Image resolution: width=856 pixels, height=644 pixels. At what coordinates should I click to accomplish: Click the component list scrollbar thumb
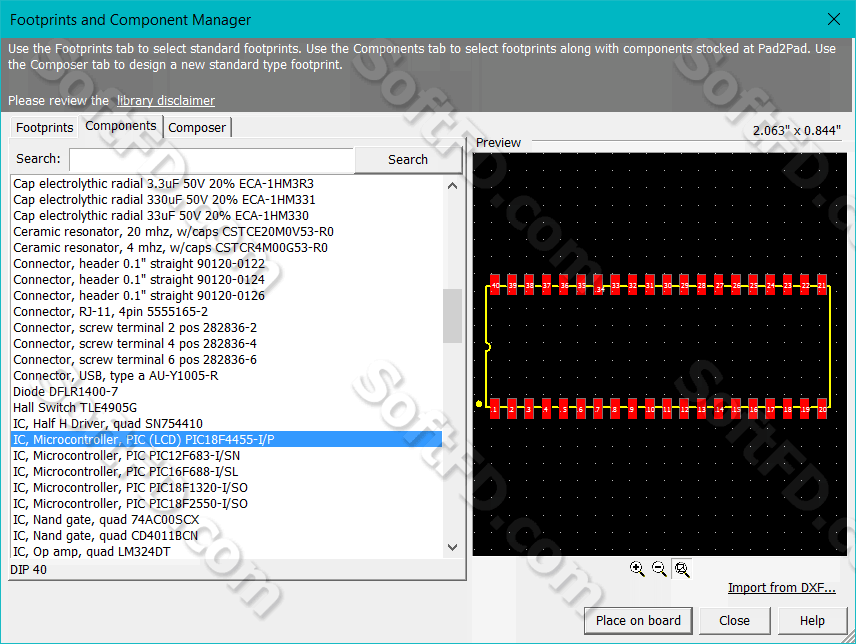click(x=452, y=315)
